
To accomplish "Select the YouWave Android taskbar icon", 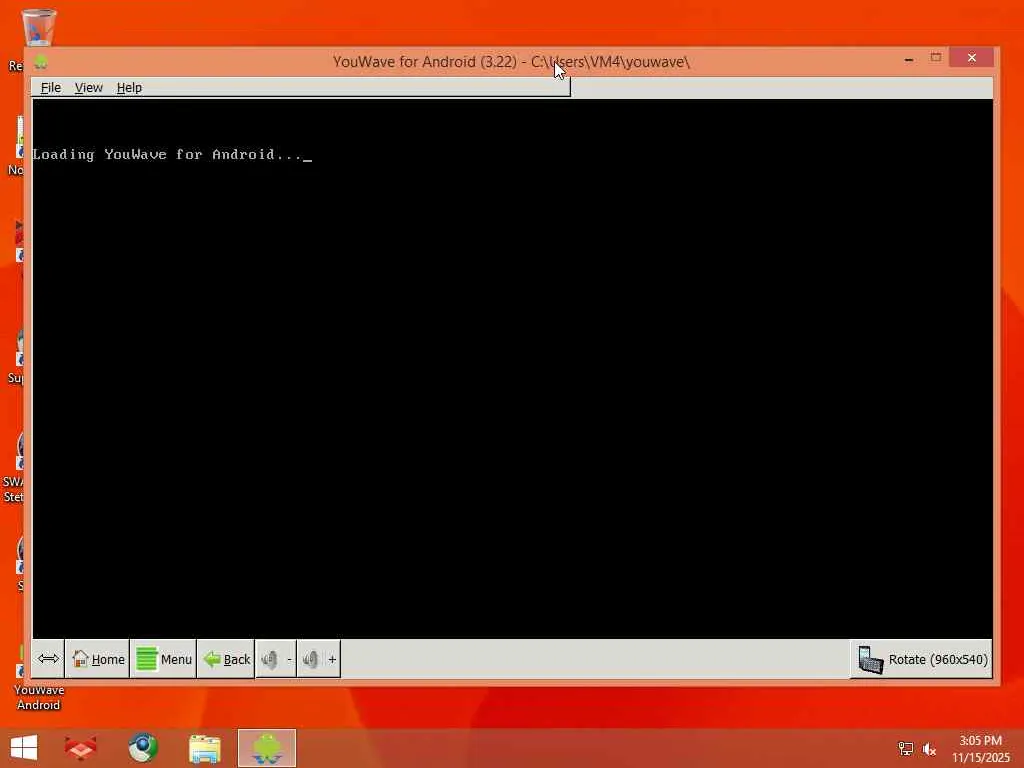I will click(x=266, y=748).
